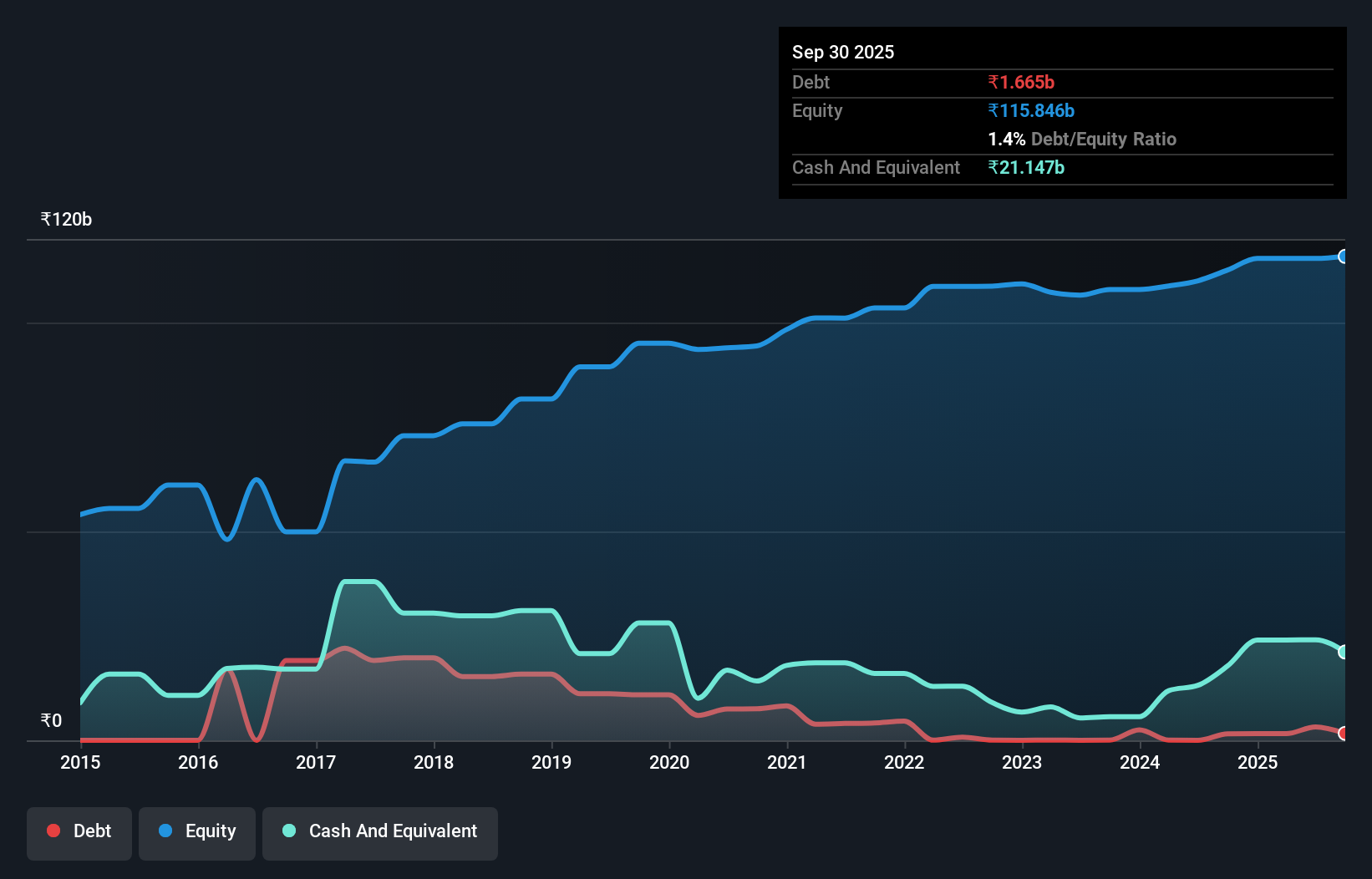Click the red Debt endpoint marker on the chart
The width and height of the screenshot is (1372, 879).
pyautogui.click(x=1343, y=734)
